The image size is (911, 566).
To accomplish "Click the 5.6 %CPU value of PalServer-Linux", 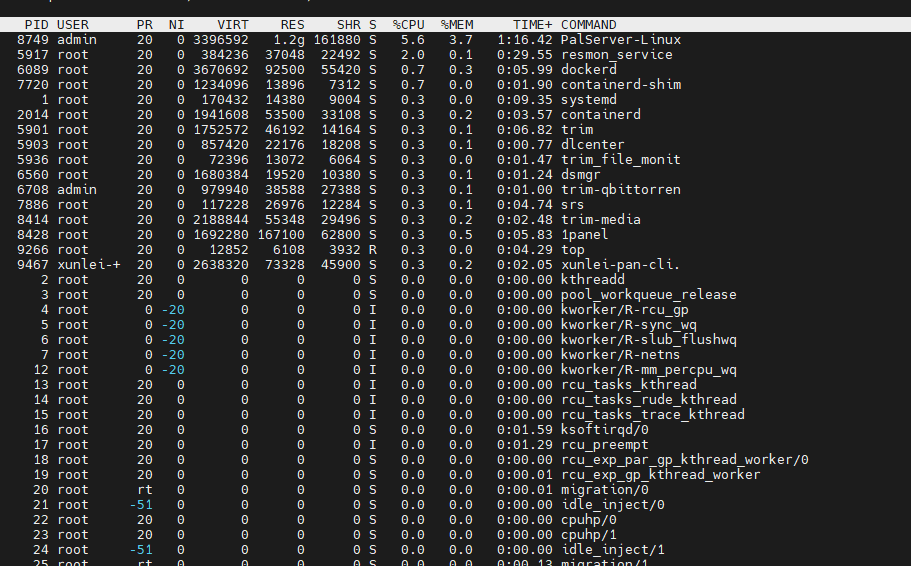I will 413,40.
